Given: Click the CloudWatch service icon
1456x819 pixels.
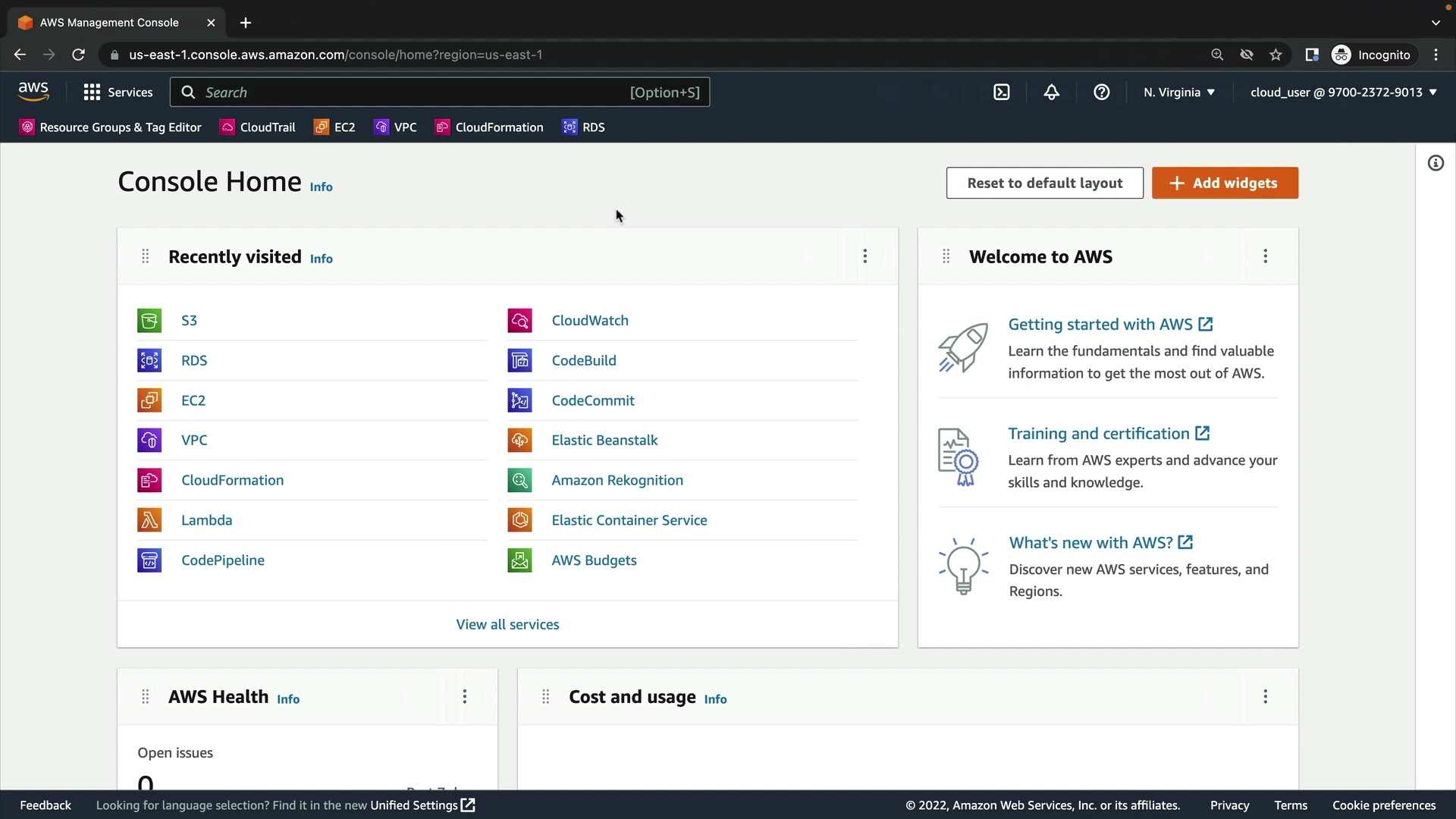Looking at the screenshot, I should click(519, 321).
